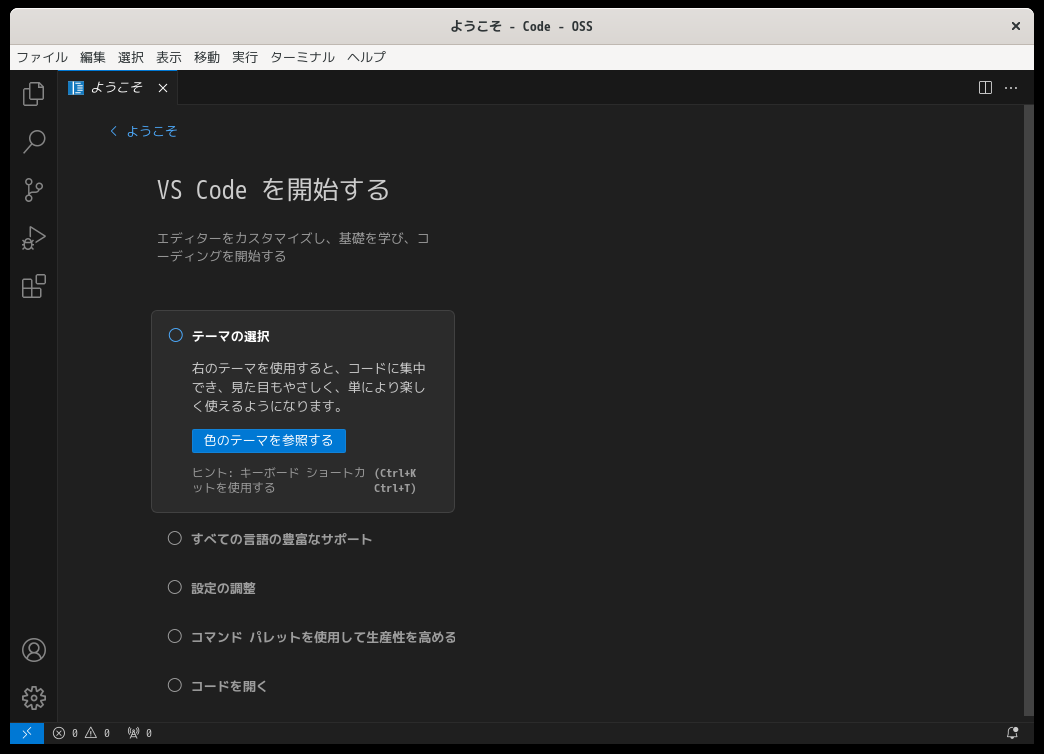
Task: Open the Run and Debug view
Action: pyautogui.click(x=33, y=238)
